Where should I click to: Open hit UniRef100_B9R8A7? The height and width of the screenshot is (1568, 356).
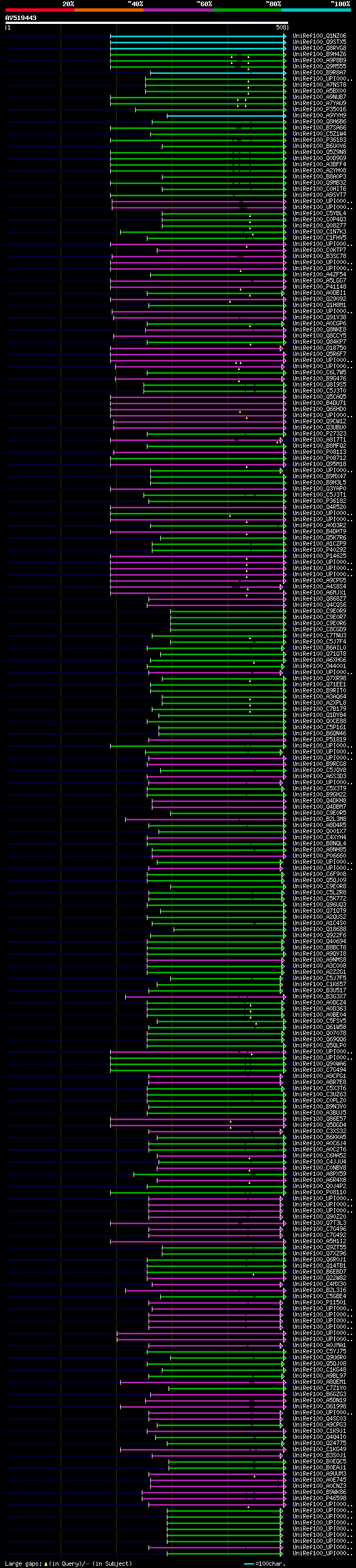pyautogui.click(x=319, y=72)
